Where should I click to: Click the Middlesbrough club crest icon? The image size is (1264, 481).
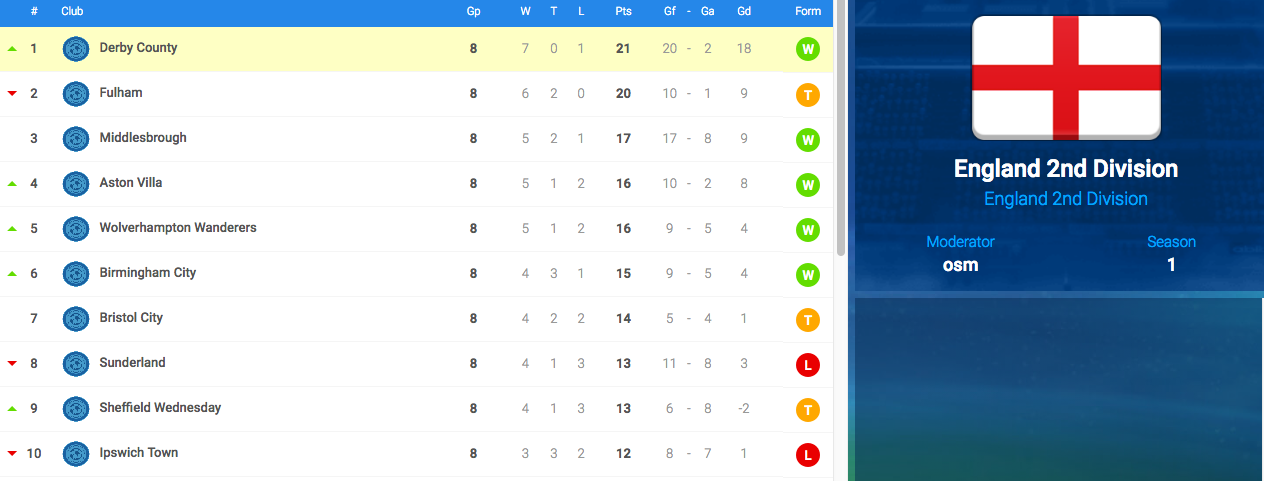point(76,139)
